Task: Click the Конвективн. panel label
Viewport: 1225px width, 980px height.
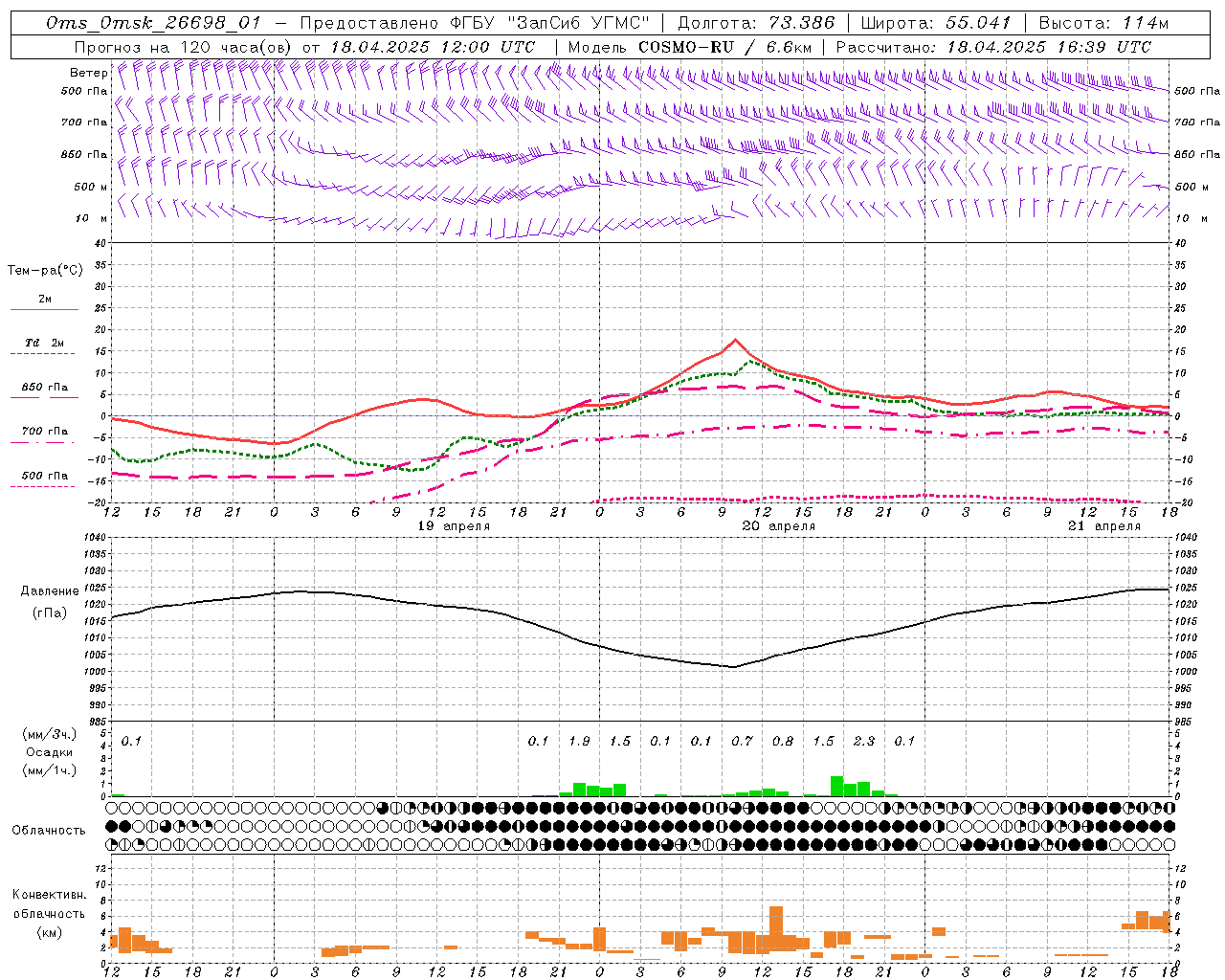Action: tap(49, 895)
